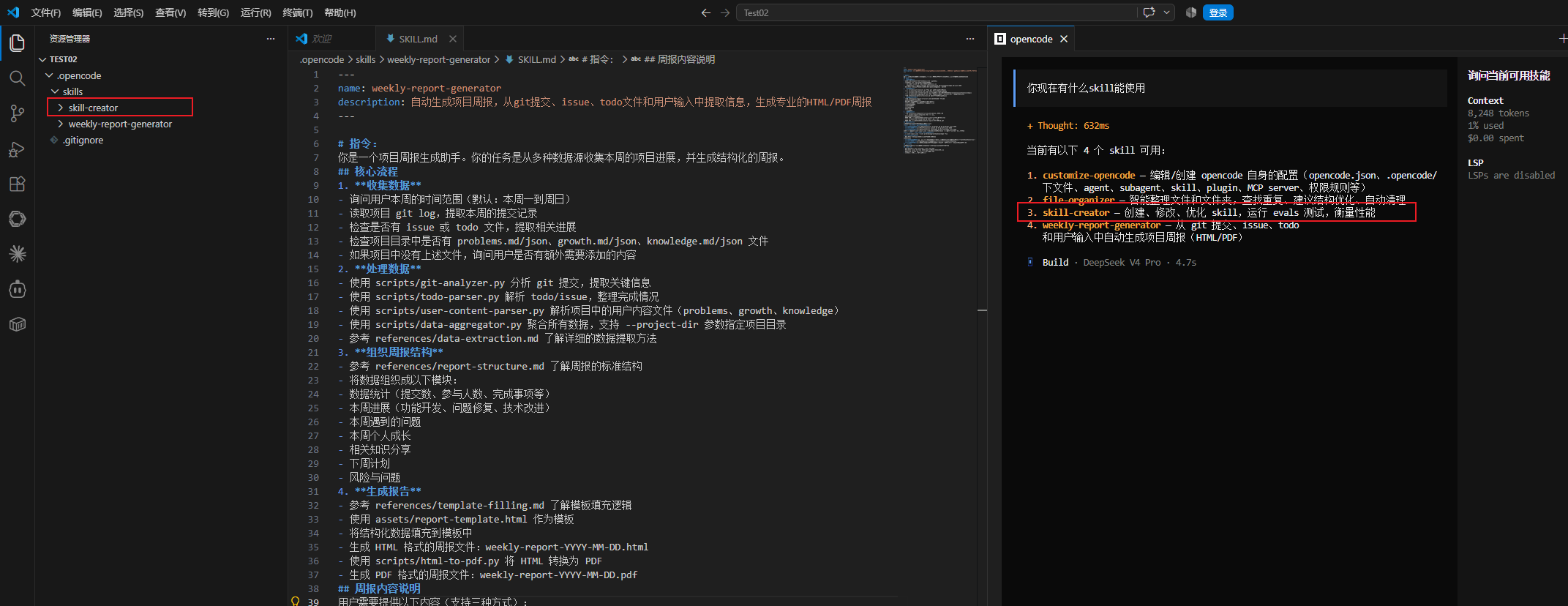The height and width of the screenshot is (606, 1568).
Task: Click the skills breadcrumb segment
Action: pos(365,59)
